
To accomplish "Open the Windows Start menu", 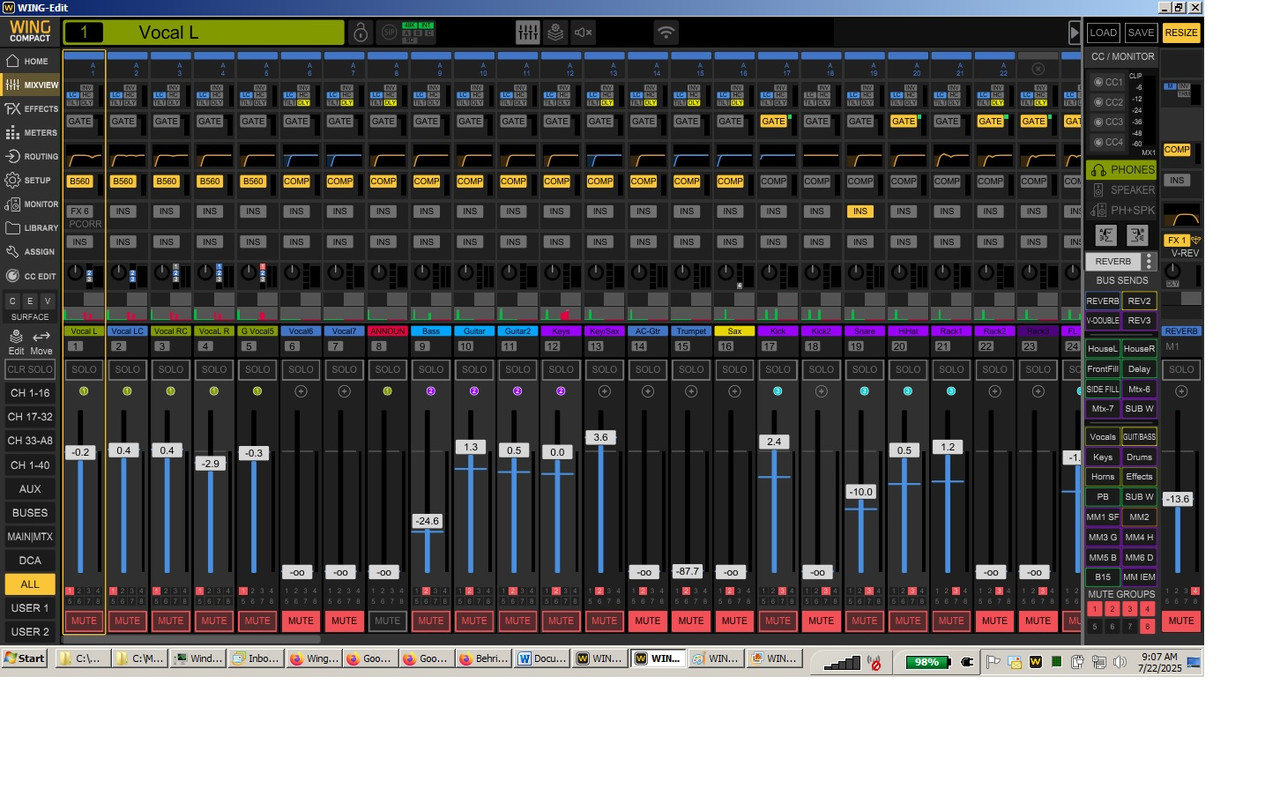I will 25,659.
